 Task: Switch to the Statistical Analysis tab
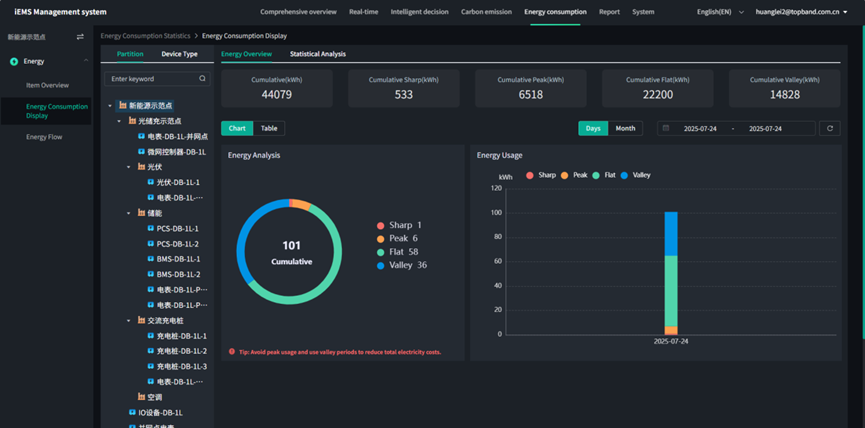click(317, 54)
